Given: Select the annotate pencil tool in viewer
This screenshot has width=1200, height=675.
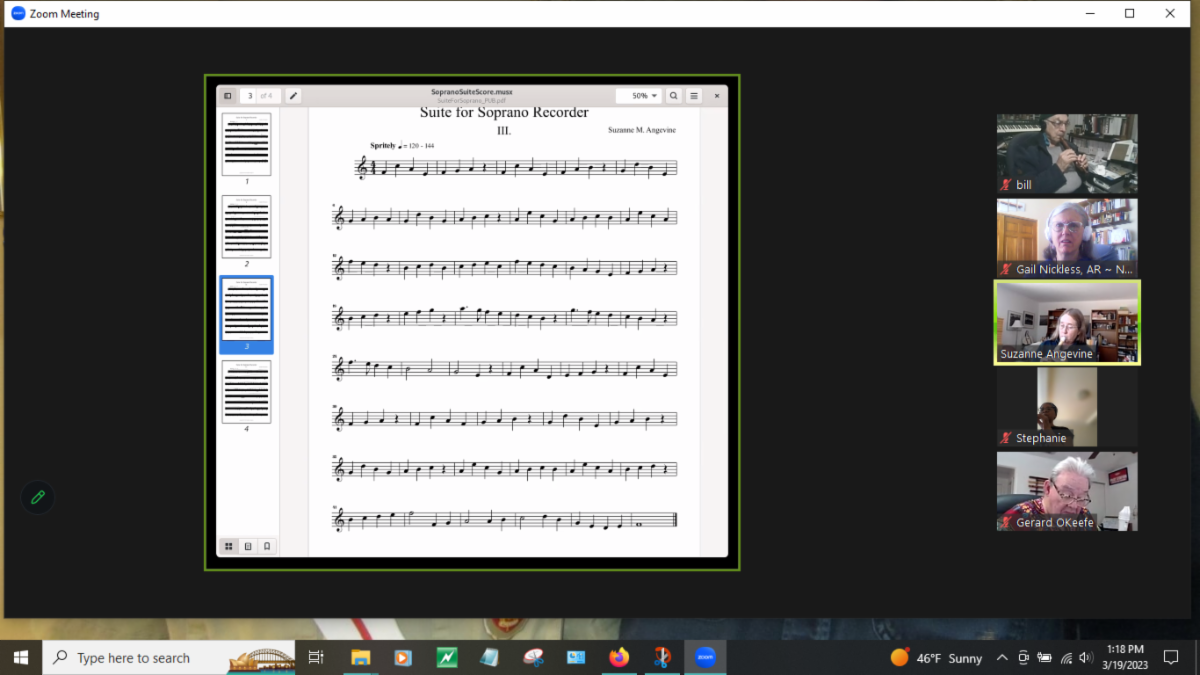Looking at the screenshot, I should 293,96.
